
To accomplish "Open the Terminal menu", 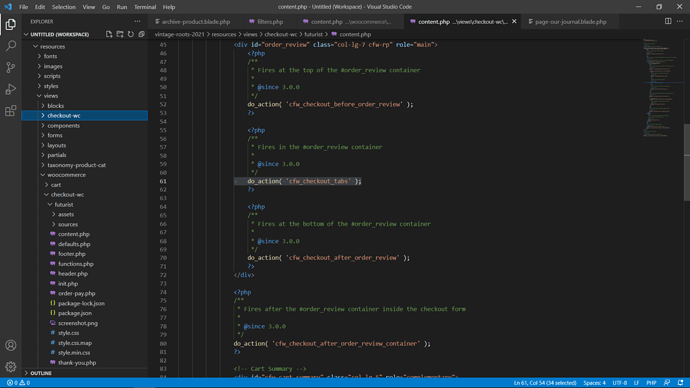I will point(145,7).
